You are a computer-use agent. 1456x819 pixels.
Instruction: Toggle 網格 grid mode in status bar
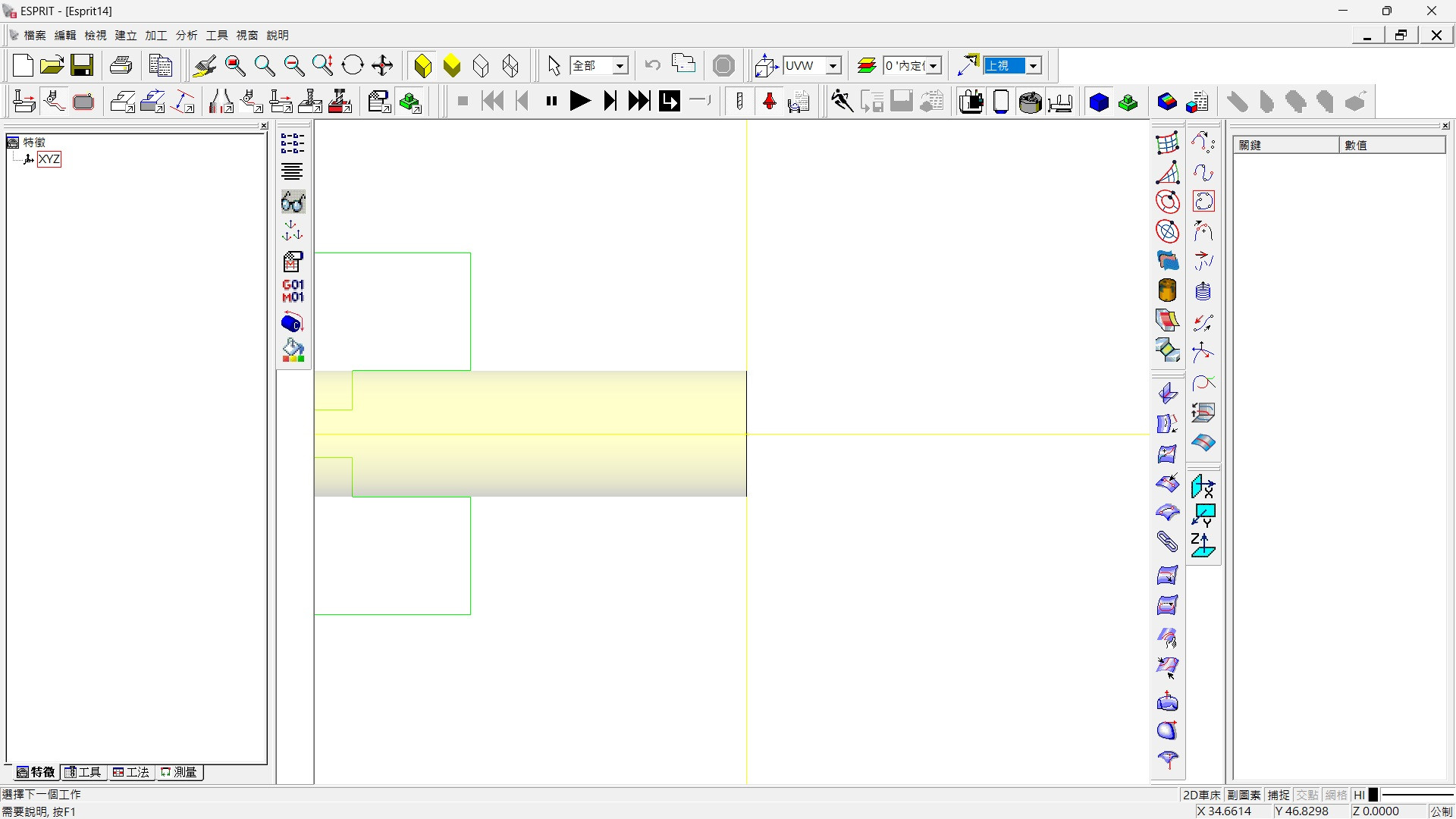coord(1335,795)
